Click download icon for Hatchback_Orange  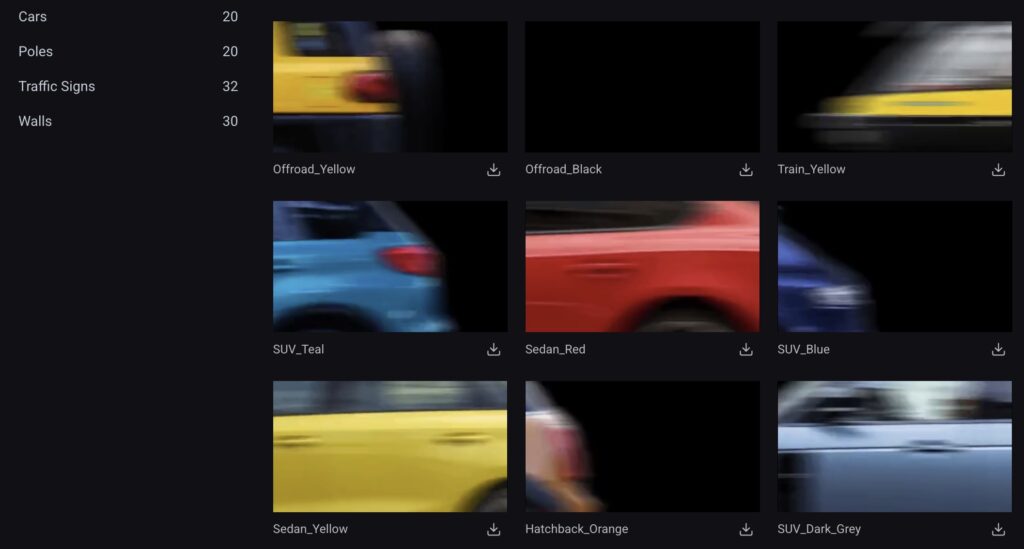745,530
